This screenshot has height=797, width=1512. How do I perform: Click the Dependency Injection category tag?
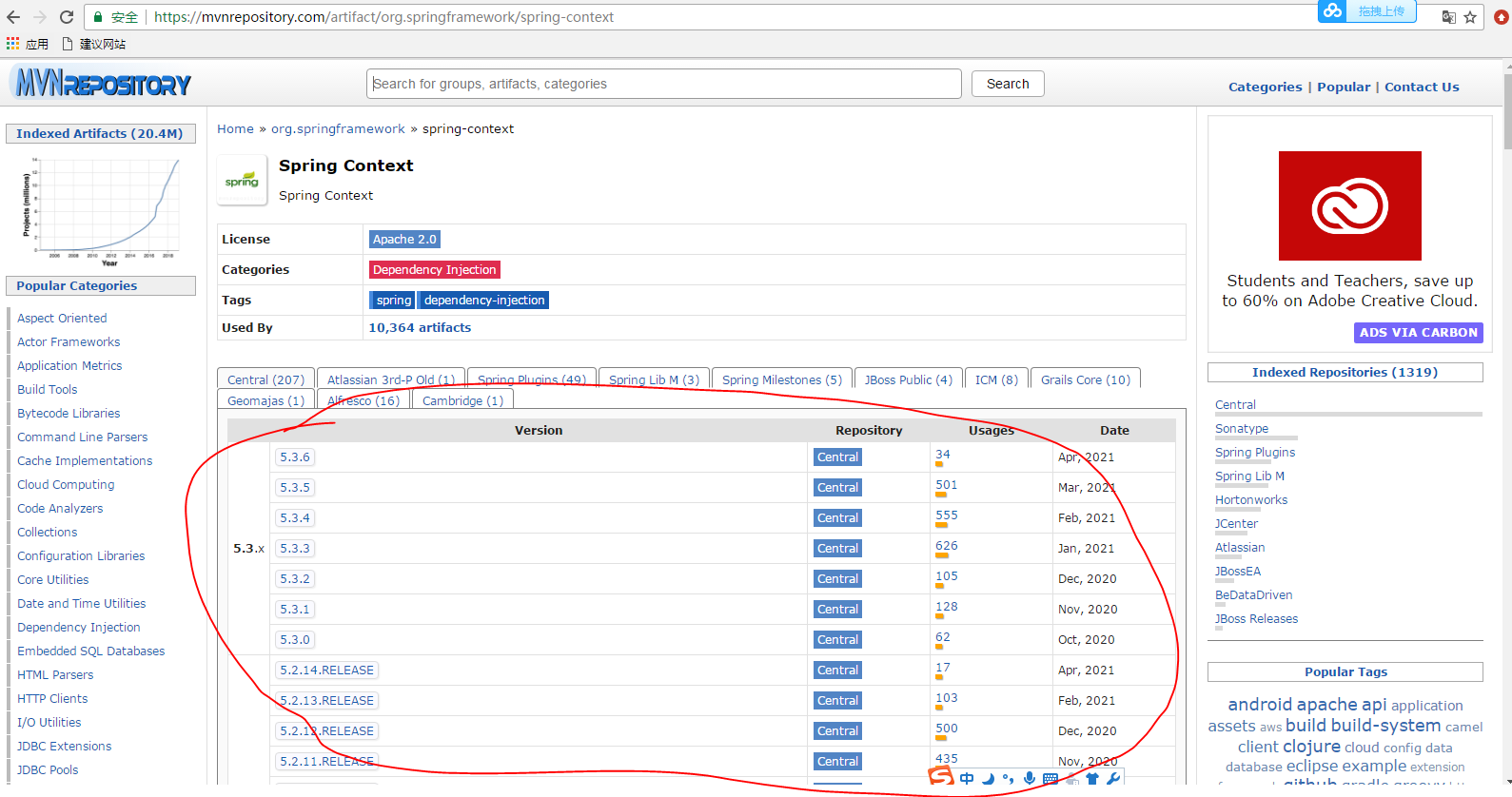(434, 270)
